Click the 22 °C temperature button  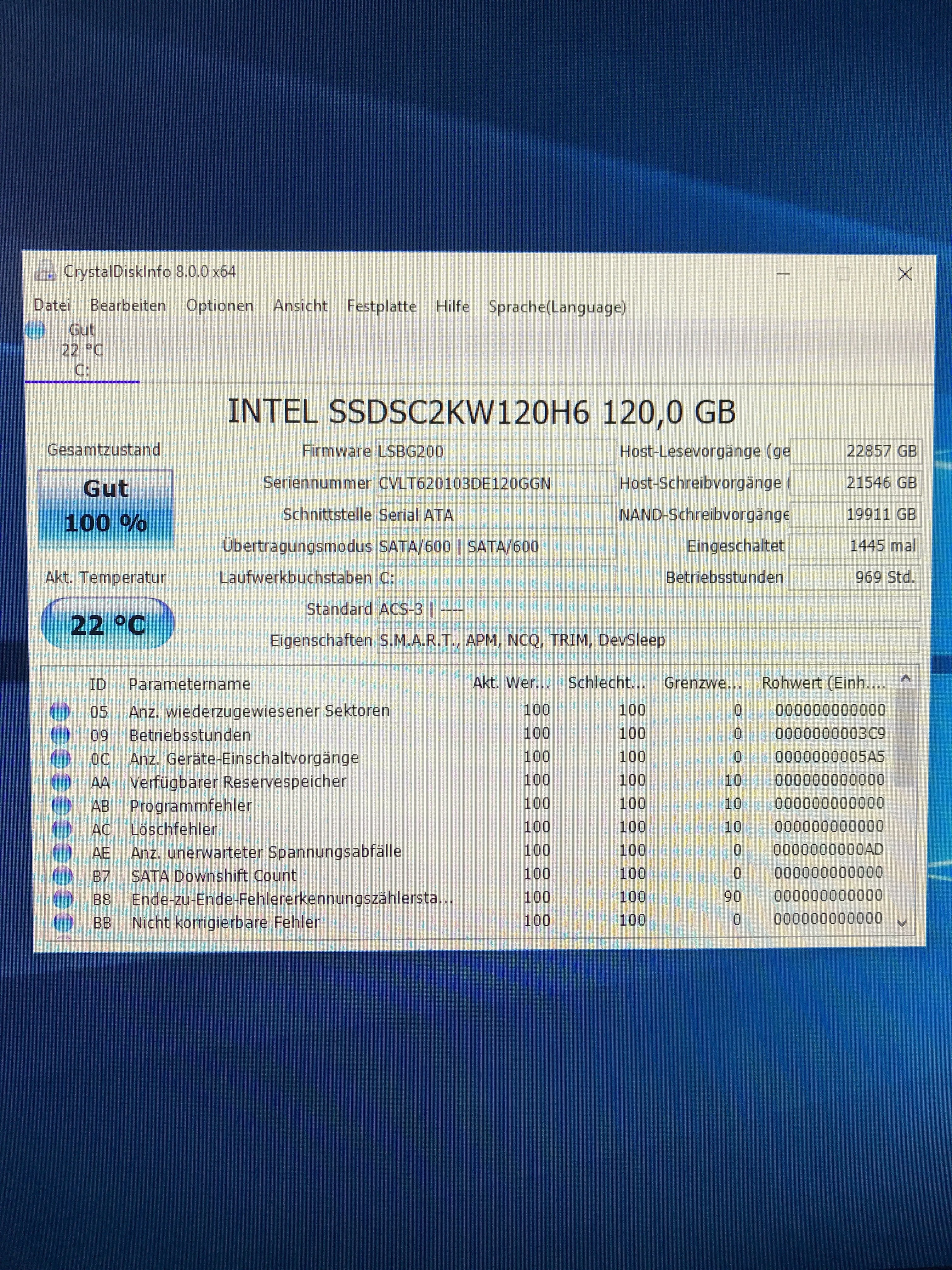[107, 624]
